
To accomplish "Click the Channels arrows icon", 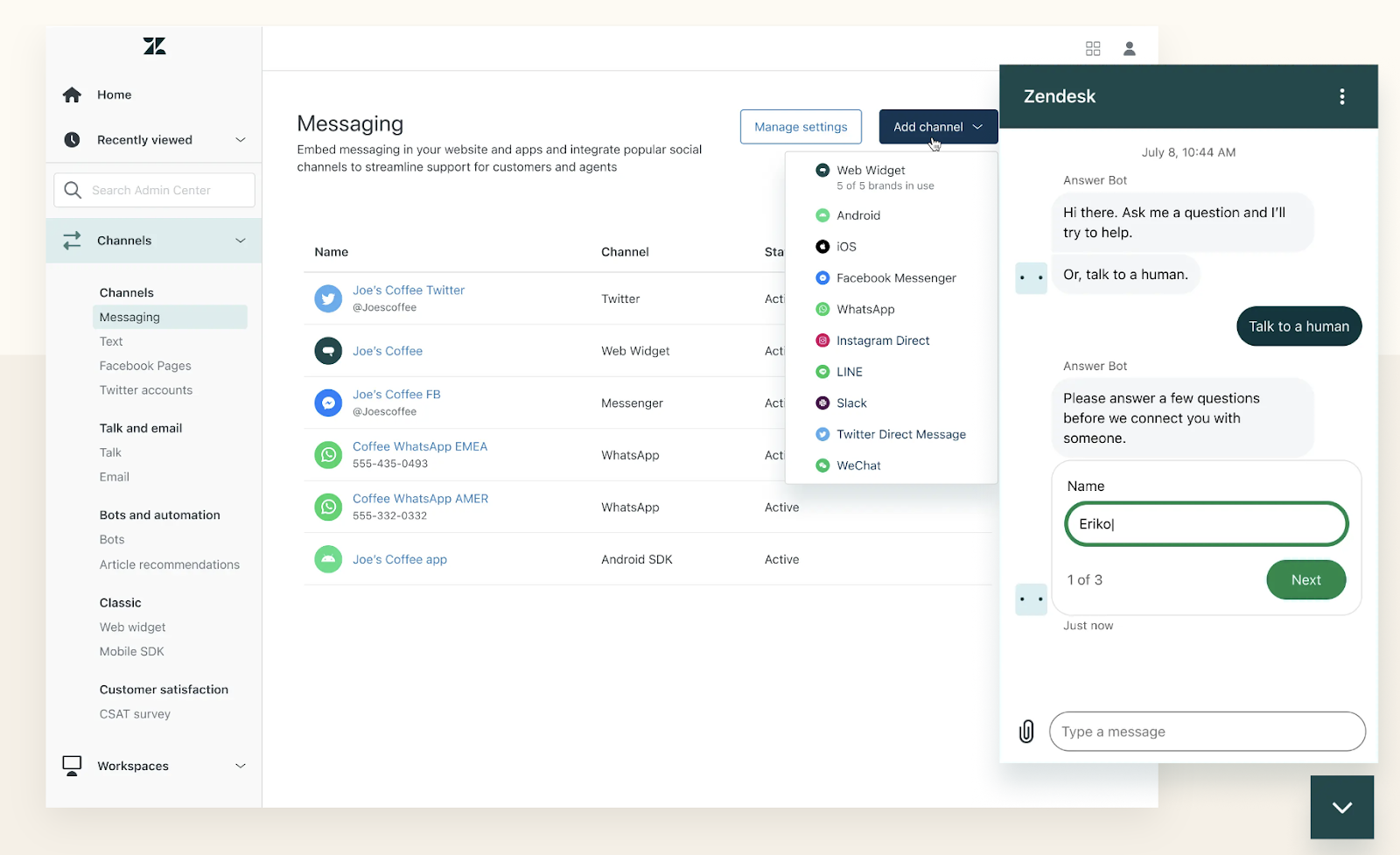I will (x=72, y=241).
